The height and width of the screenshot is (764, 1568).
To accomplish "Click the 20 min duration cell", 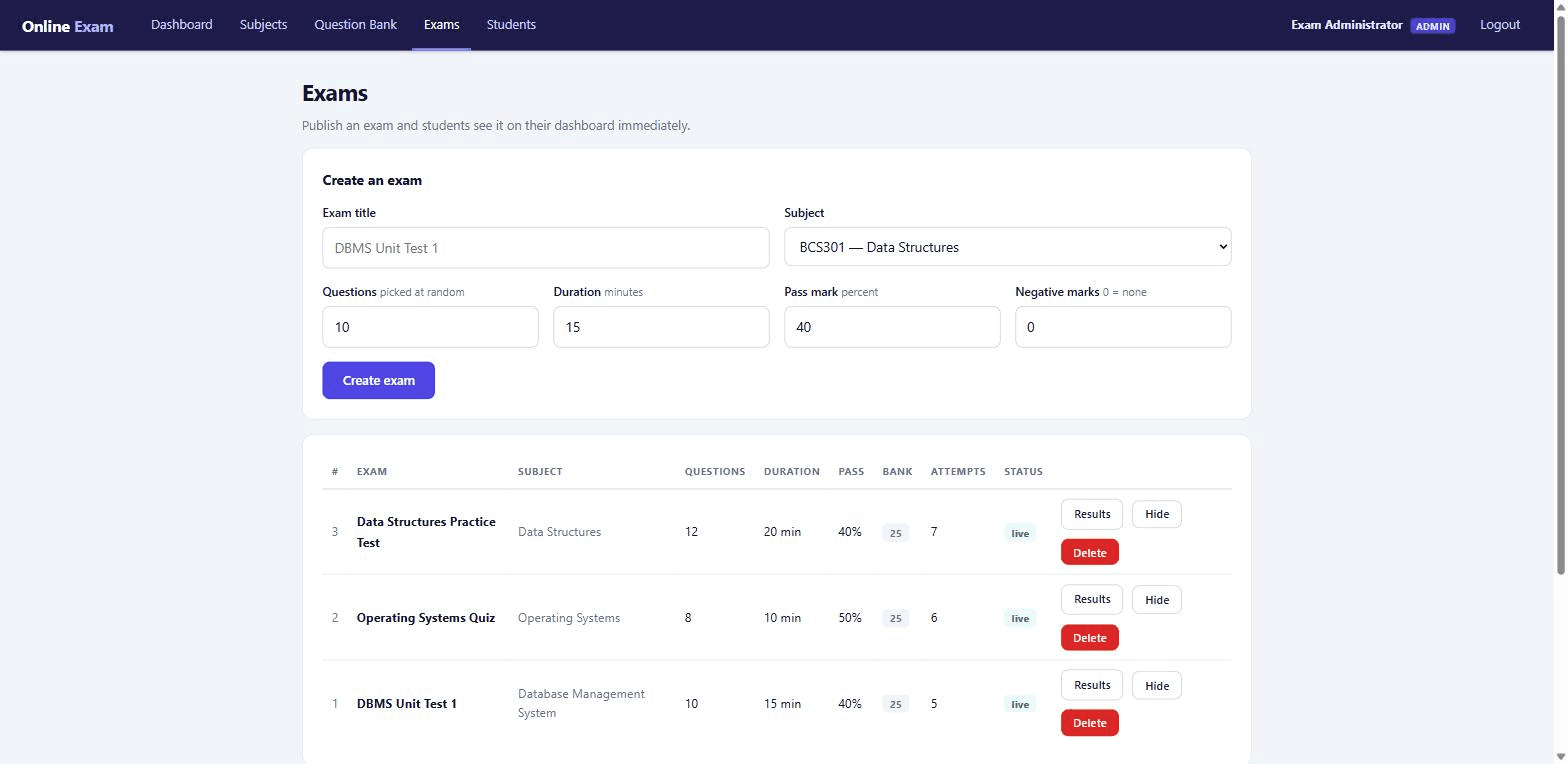I will (x=782, y=532).
